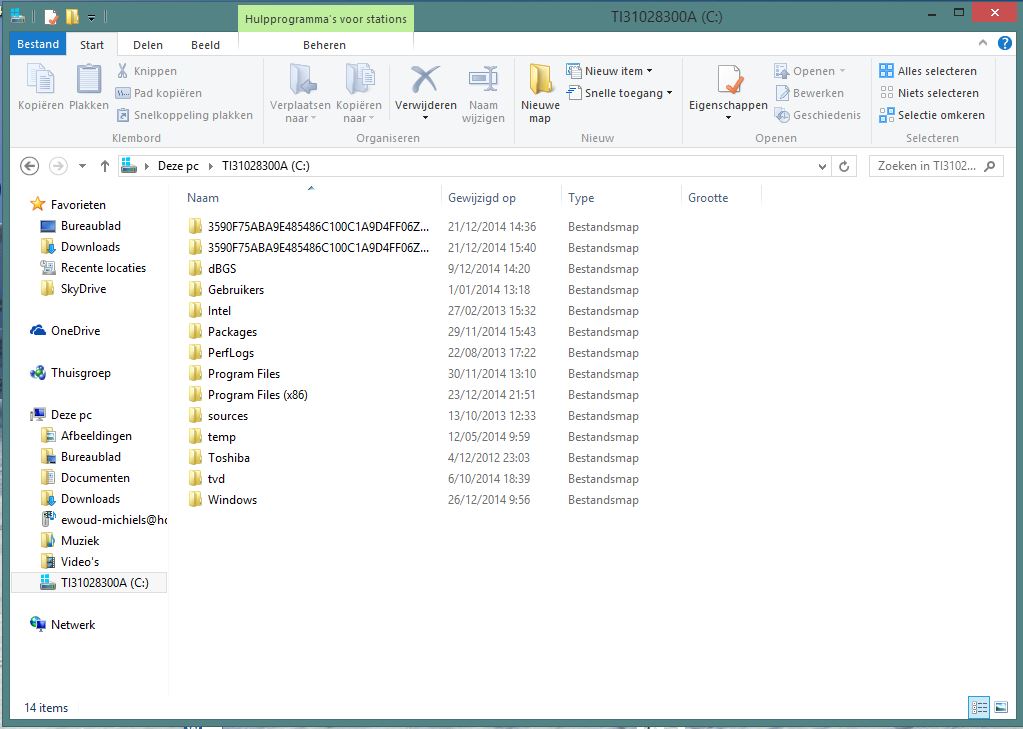Screen dimensions: 1023x729
Task: Switch to the Beeld ribbon tab
Action: tap(205, 44)
